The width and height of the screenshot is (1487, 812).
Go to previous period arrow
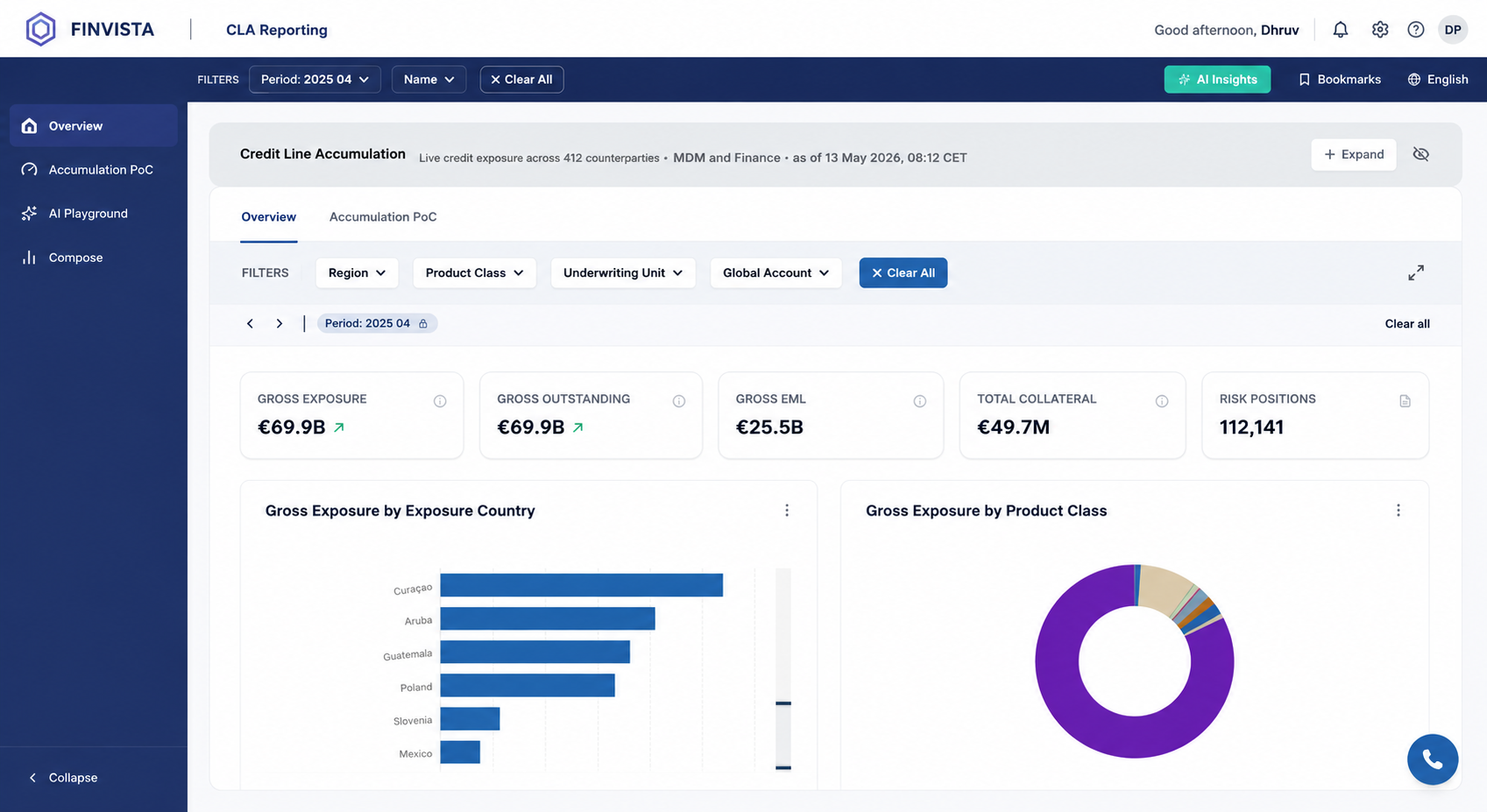pos(250,323)
